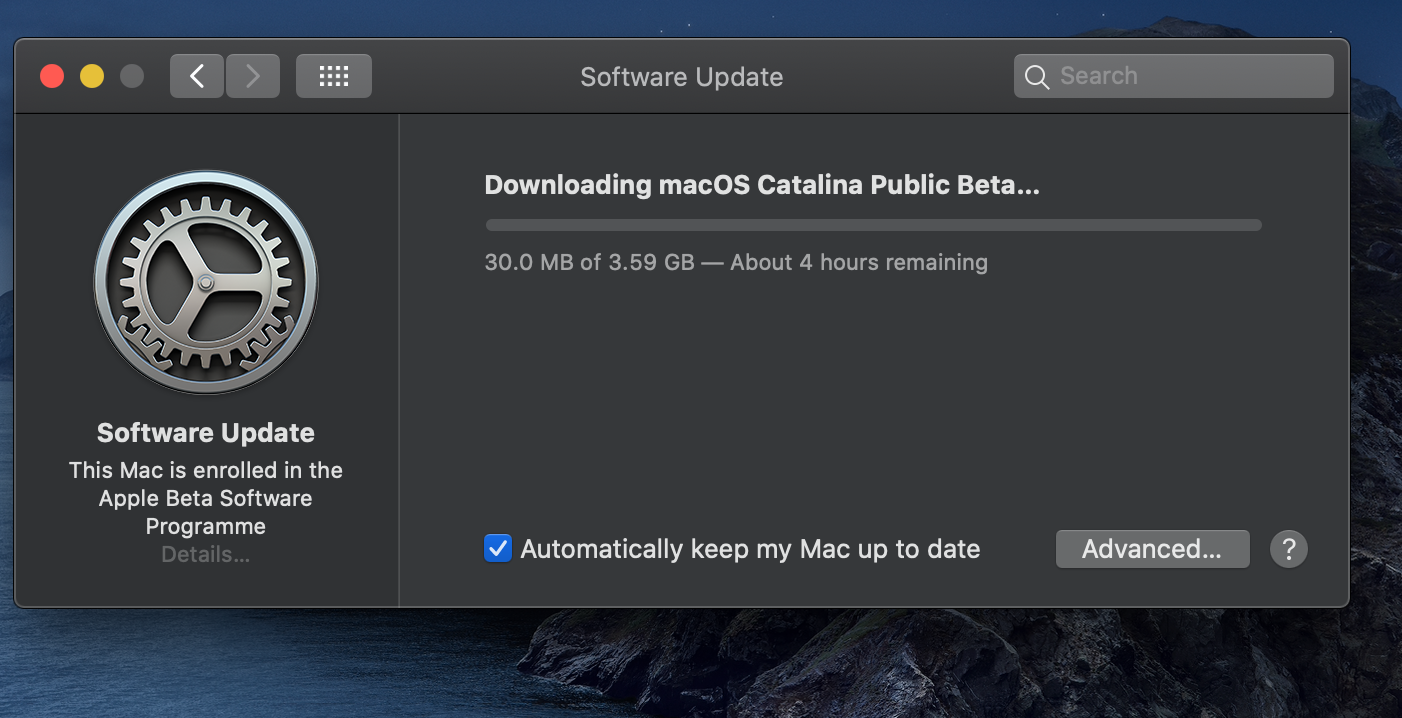Image resolution: width=1402 pixels, height=718 pixels.
Task: Open the beta programme Details… link
Action: point(206,555)
